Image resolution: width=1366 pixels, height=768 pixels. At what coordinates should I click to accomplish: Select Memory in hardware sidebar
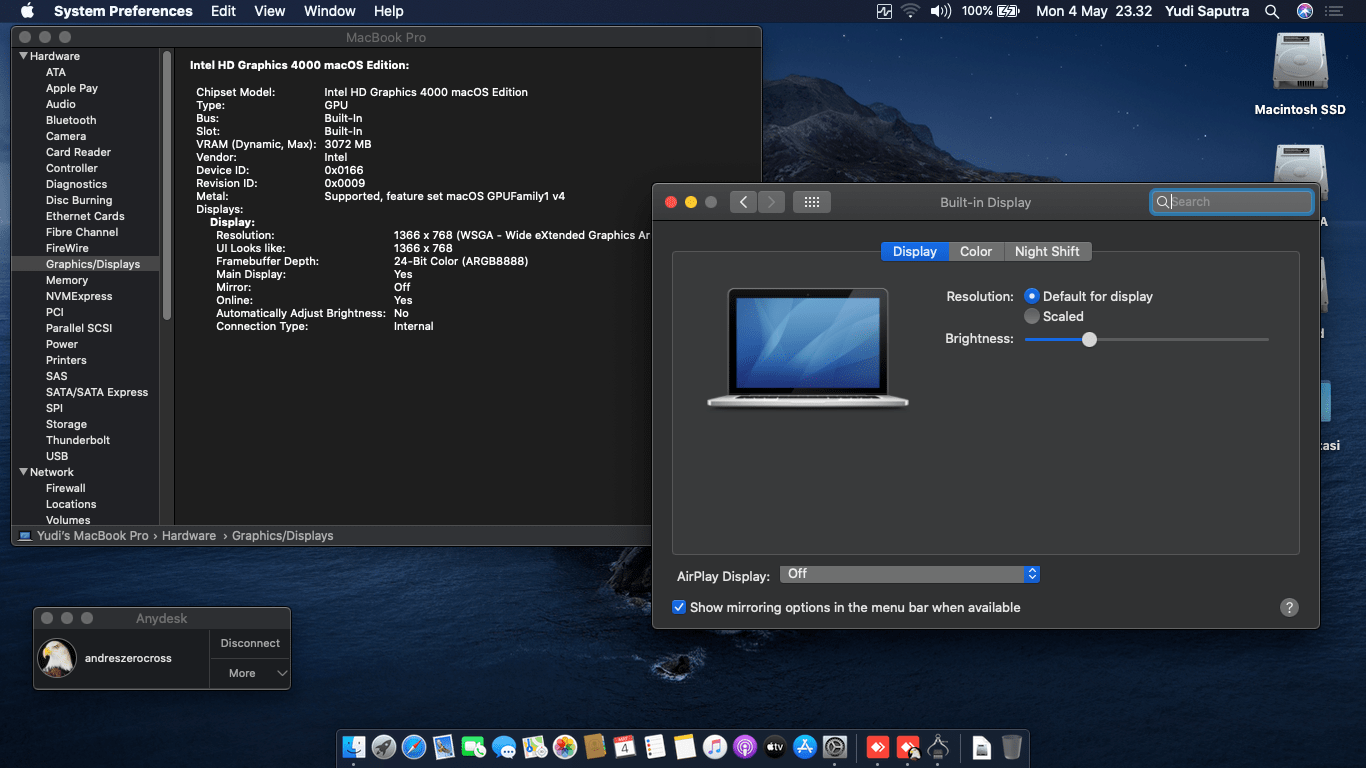pyautogui.click(x=67, y=280)
